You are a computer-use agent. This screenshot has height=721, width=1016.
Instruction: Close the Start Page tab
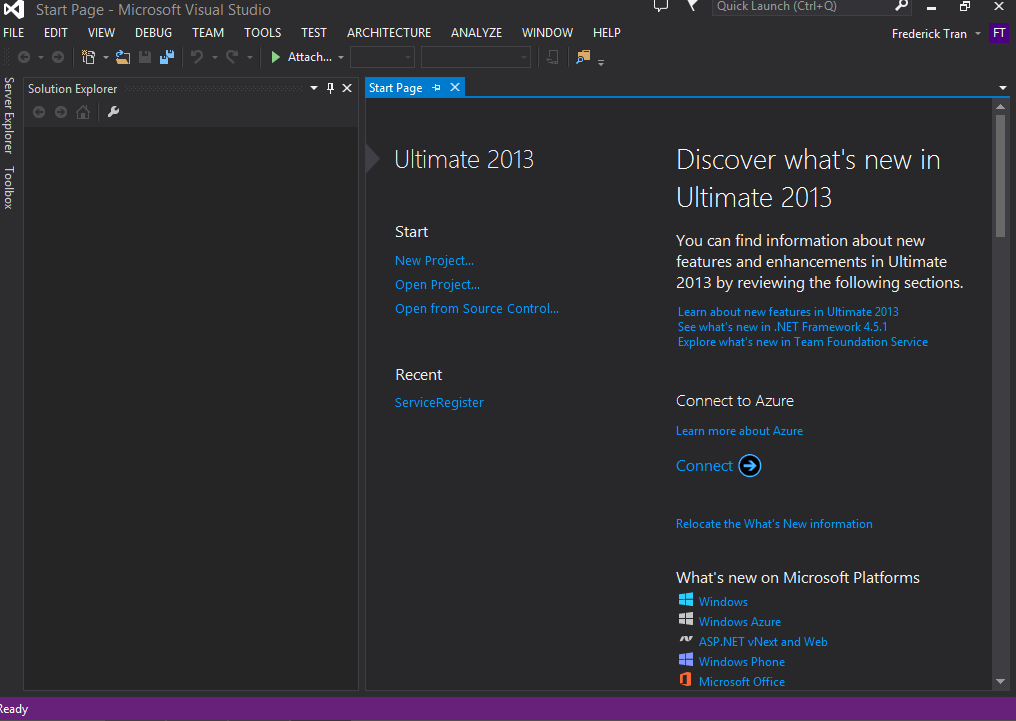coord(455,87)
